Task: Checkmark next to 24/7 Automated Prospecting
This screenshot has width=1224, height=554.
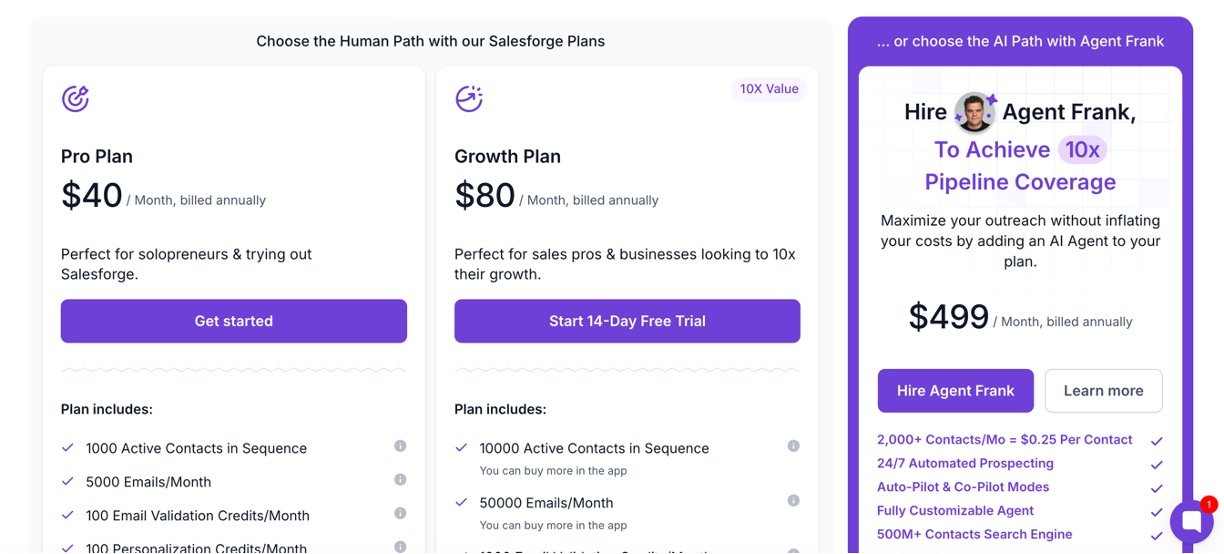Action: [1157, 464]
